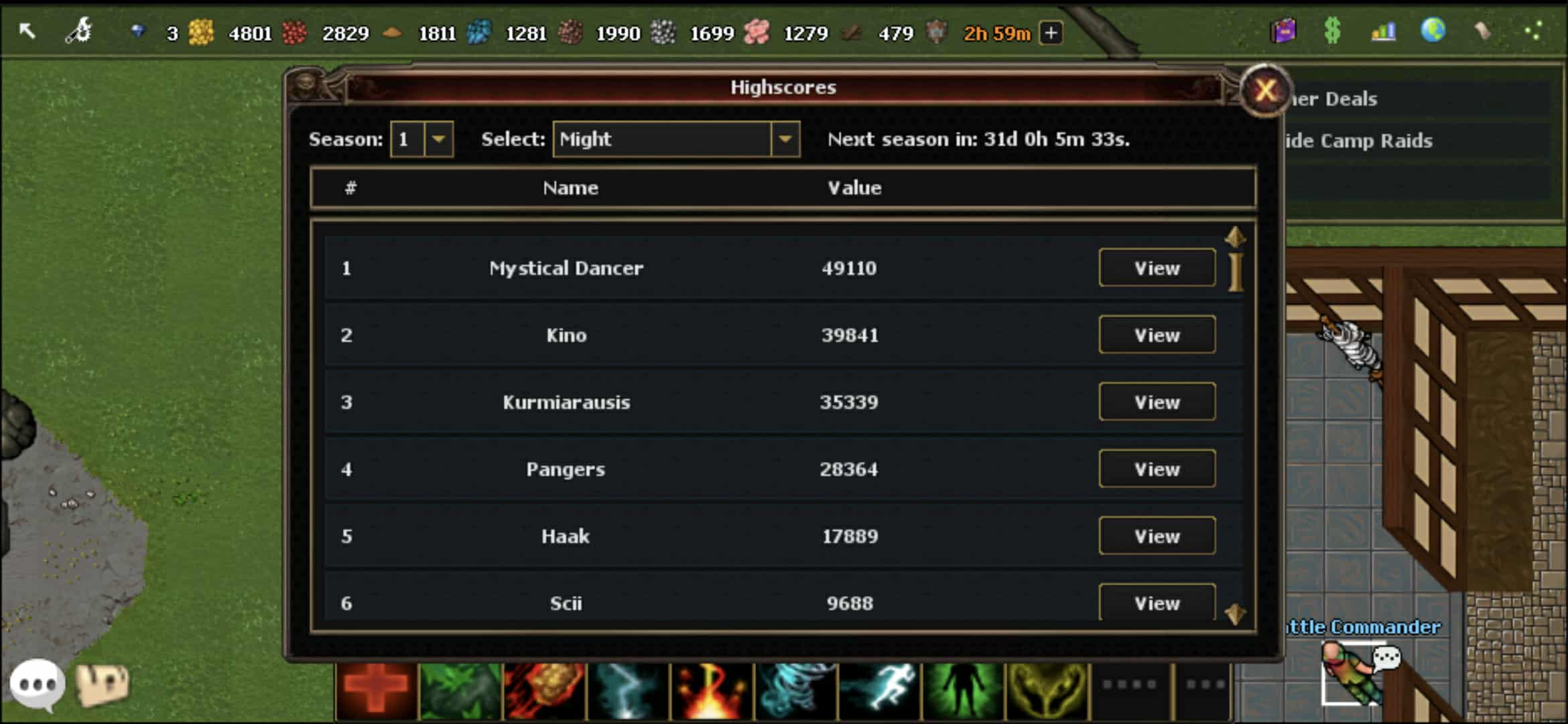This screenshot has width=1568, height=724.
Task: Click the plus button beside timer
Action: pos(1051,33)
